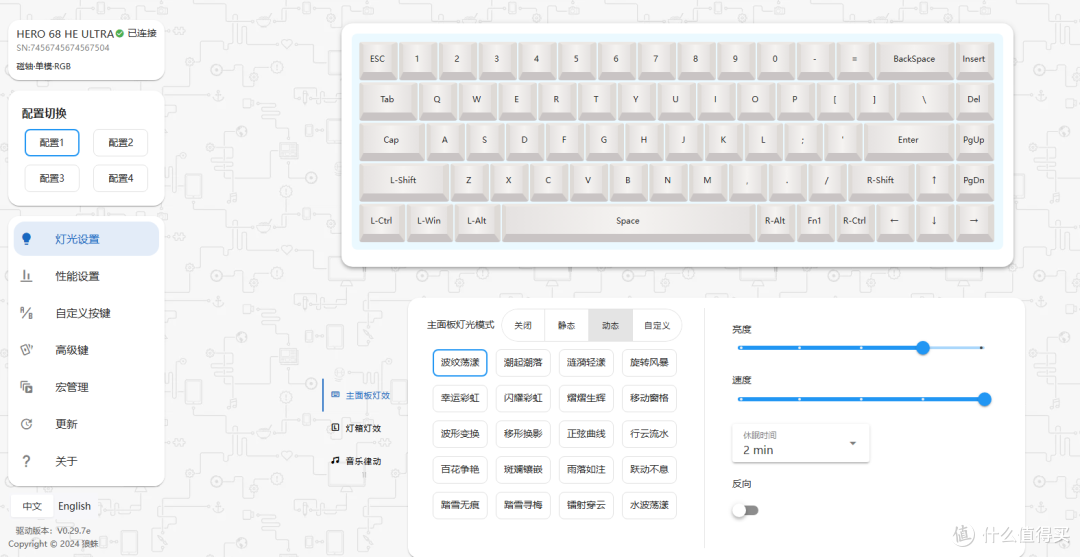The height and width of the screenshot is (557, 1080).
Task: Click the keyboard icon beside 主面板灯效
Action: (x=335, y=395)
